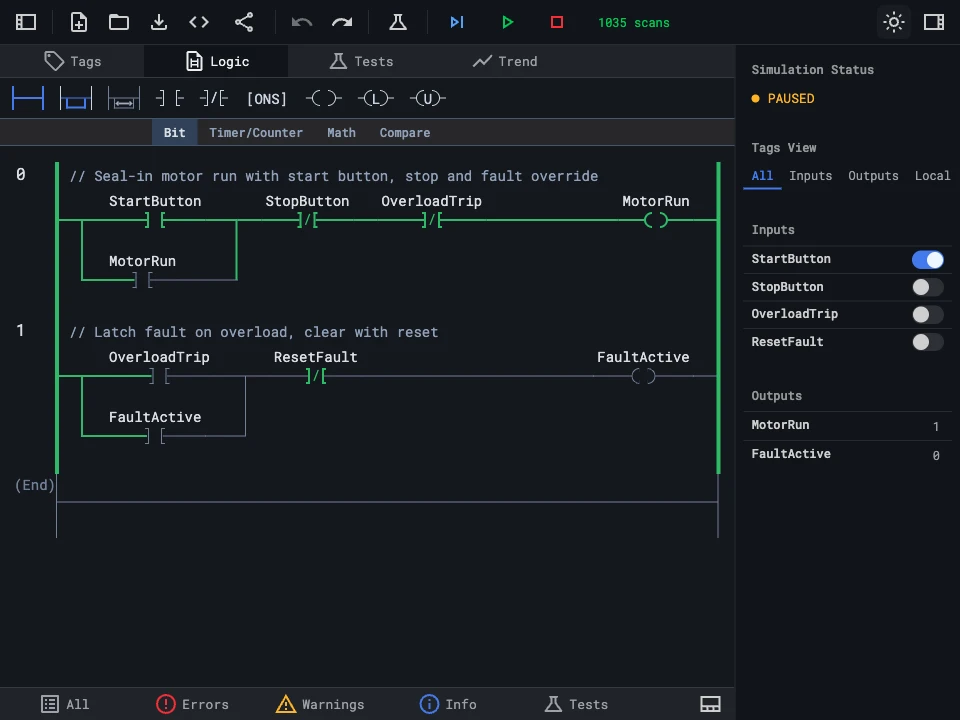Click the Run simulation icon
Image resolution: width=960 pixels, height=720 pixels.
(x=508, y=22)
